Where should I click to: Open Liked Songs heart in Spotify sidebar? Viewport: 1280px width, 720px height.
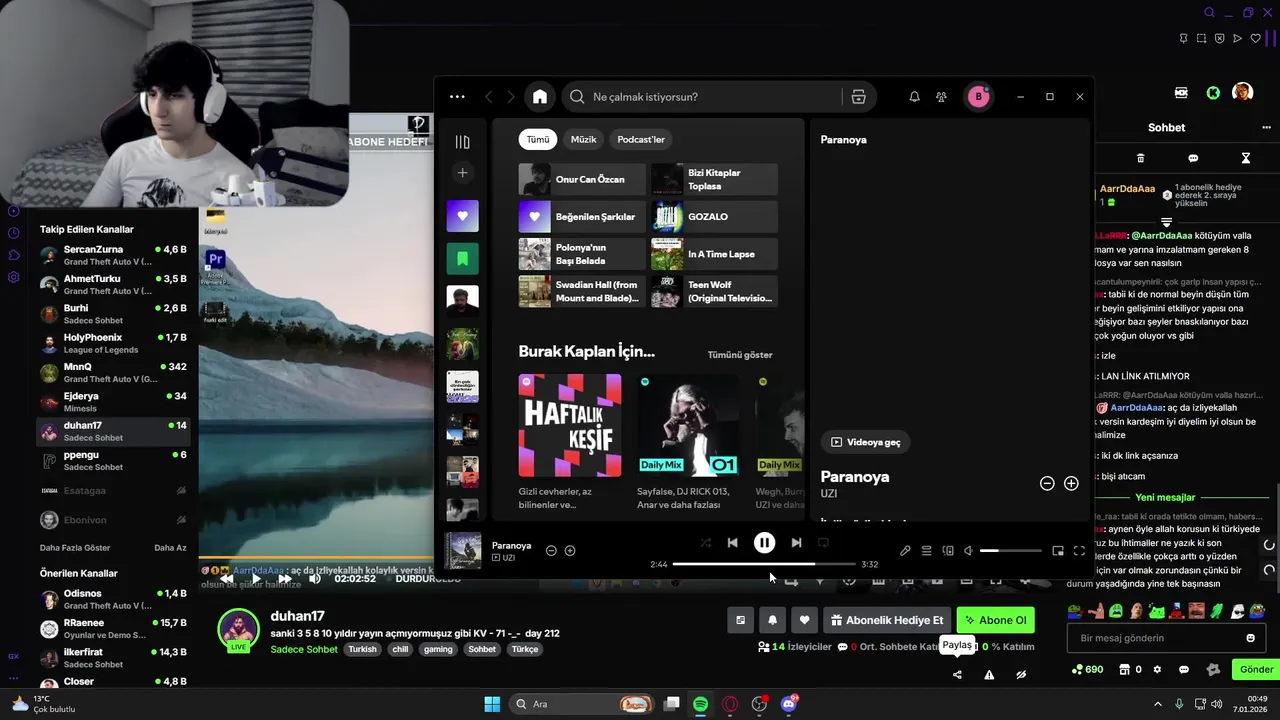tap(462, 216)
